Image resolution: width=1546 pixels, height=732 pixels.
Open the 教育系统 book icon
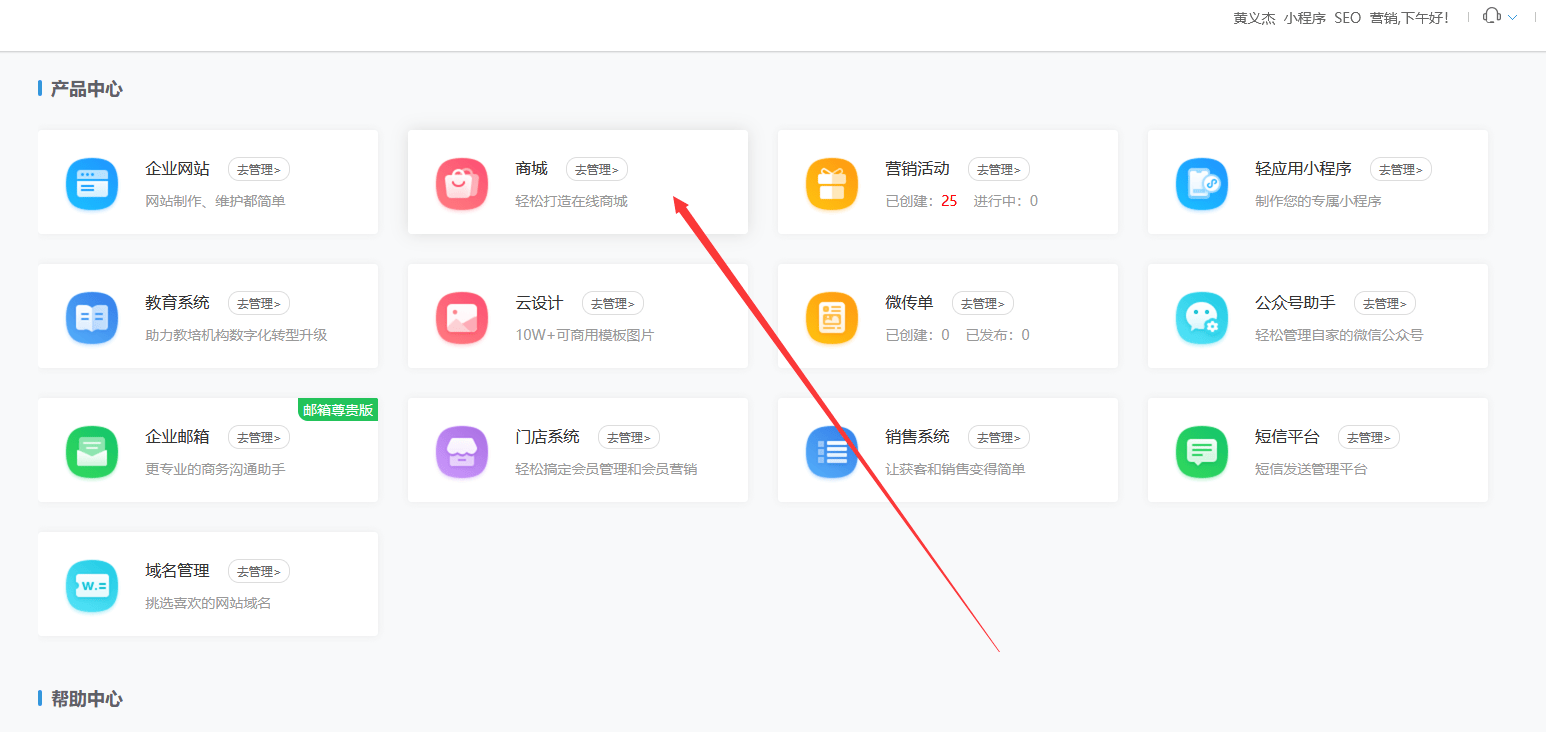point(92,318)
